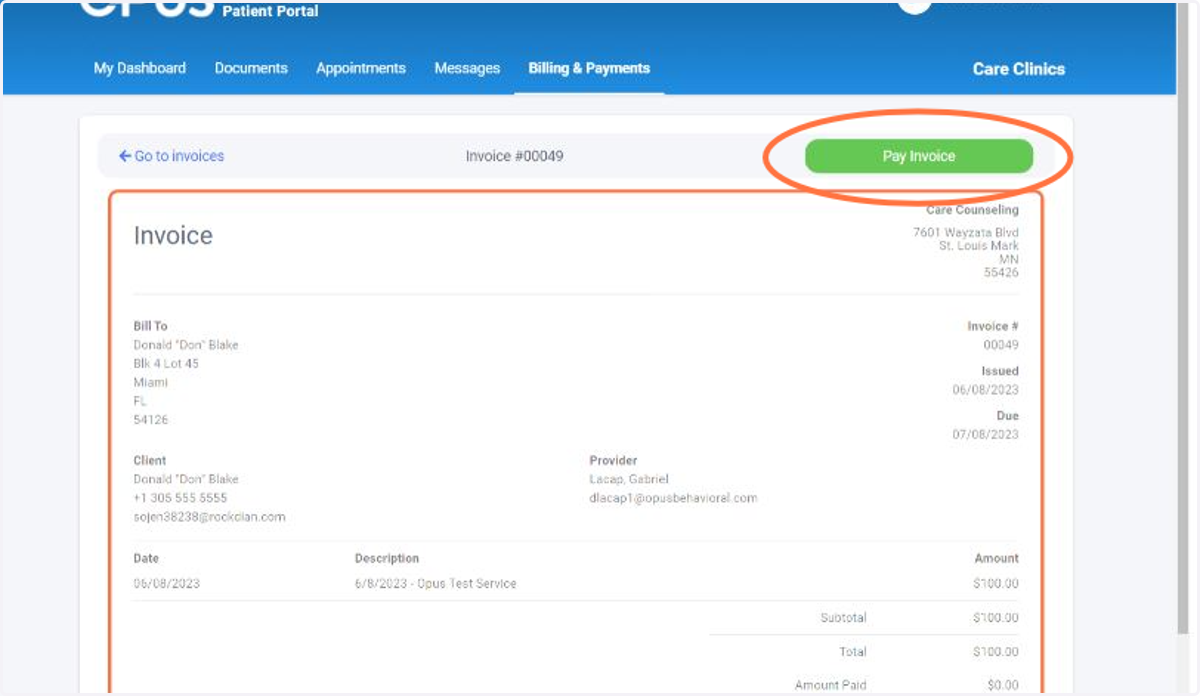The width and height of the screenshot is (1200, 696).
Task: Click the Care Clinics label
Action: click(1018, 69)
